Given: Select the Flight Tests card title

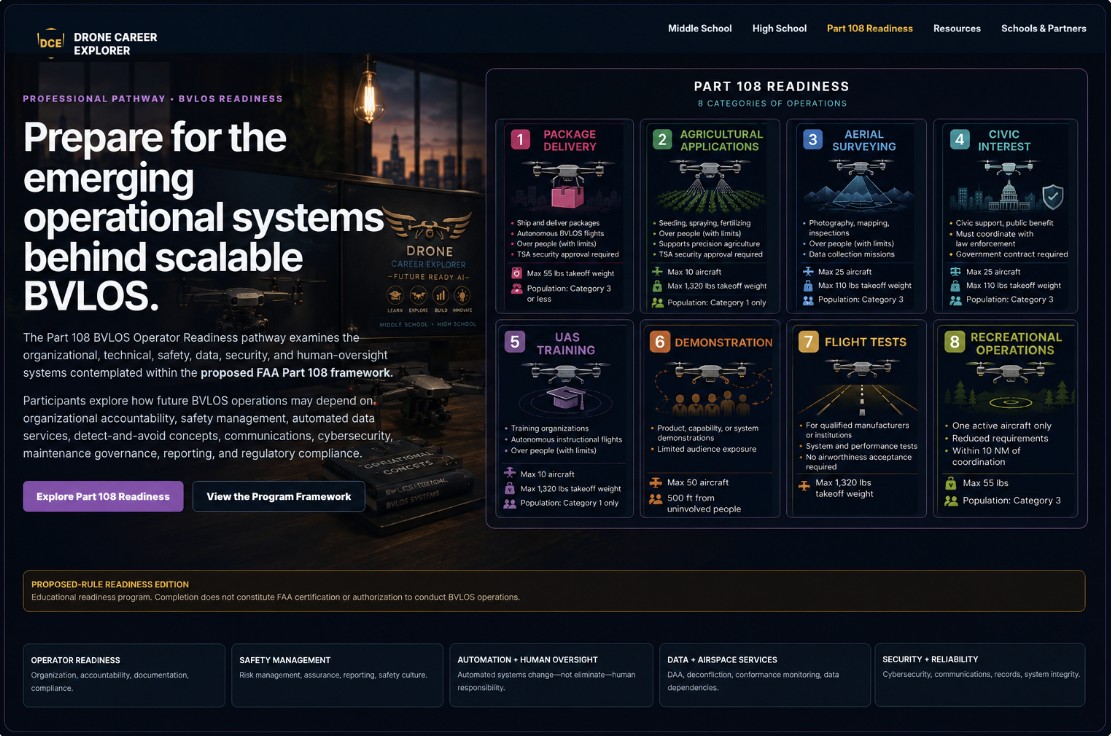Looking at the screenshot, I should [865, 342].
